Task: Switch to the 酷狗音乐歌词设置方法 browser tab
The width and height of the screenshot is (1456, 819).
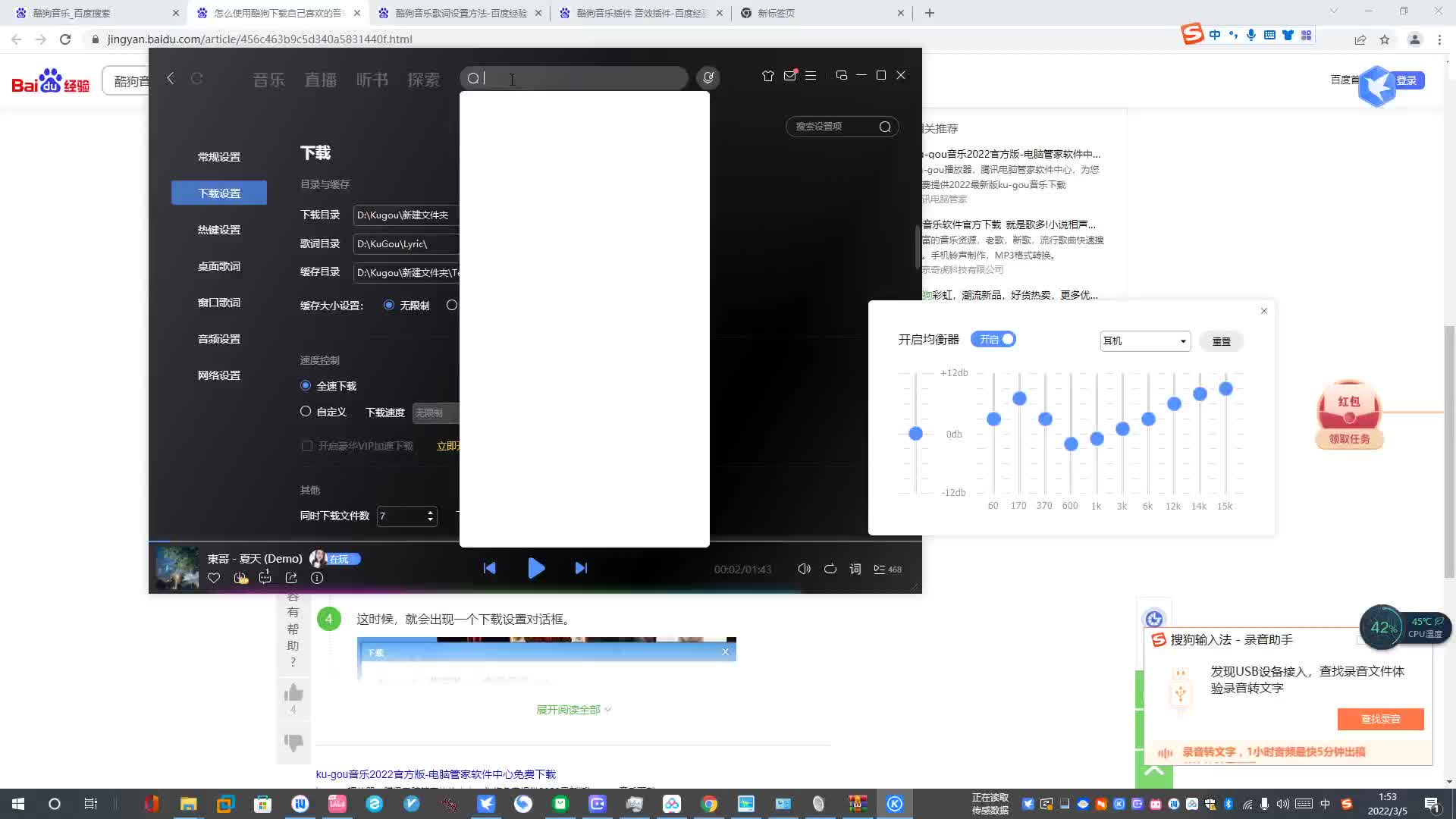Action: [461, 13]
